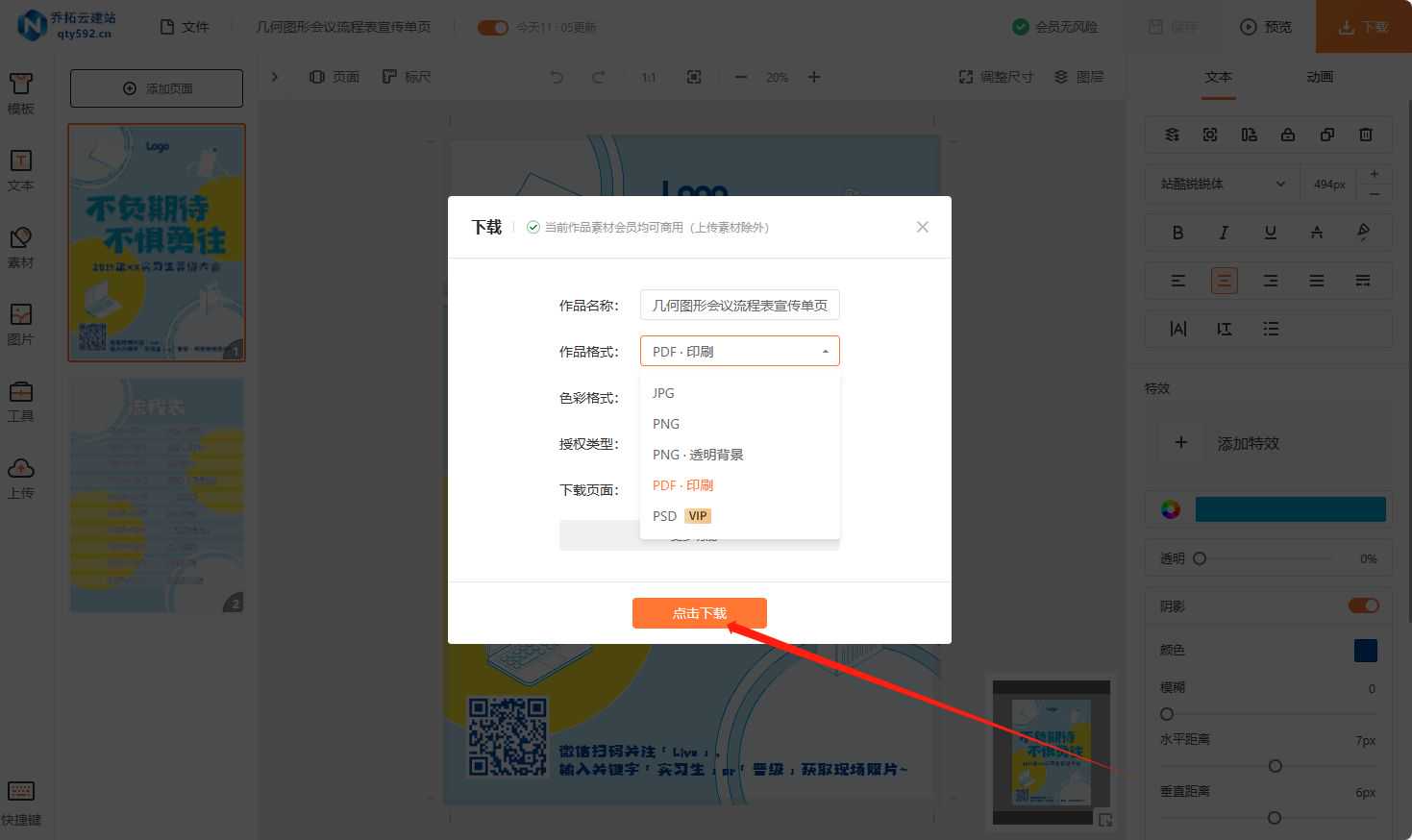The width and height of the screenshot is (1412, 840).
Task: Switch to the 动画 tab
Action: [1319, 77]
